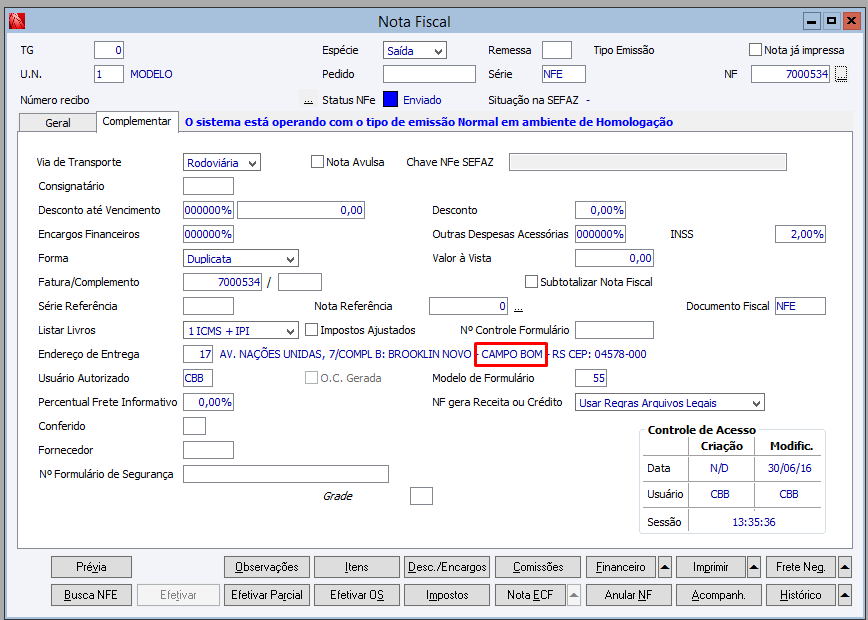Image resolution: width=868 pixels, height=620 pixels.
Task: Expand the Histórico up-arrow menu
Action: coord(844,595)
